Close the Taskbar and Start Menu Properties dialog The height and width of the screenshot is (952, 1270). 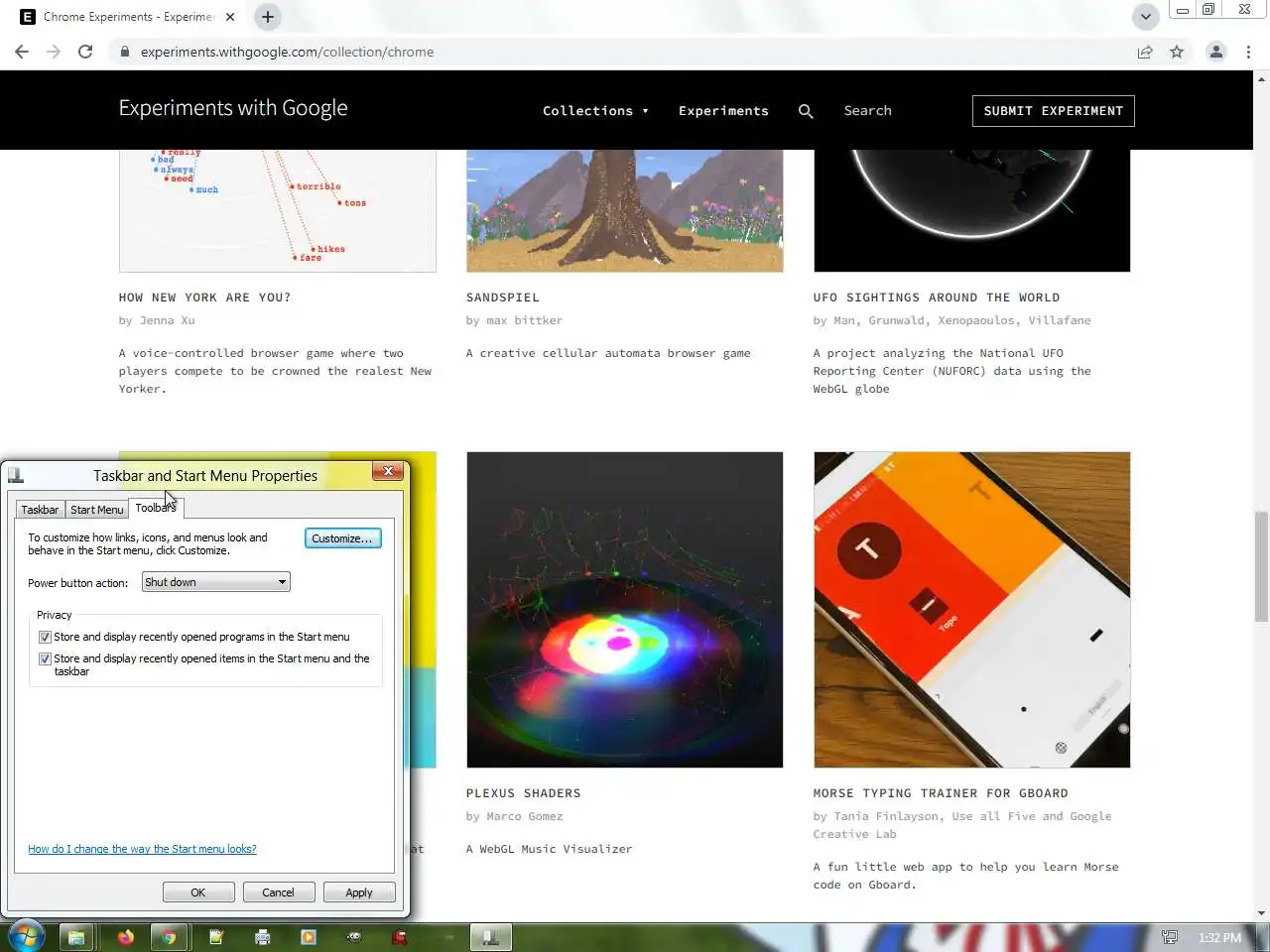(388, 472)
